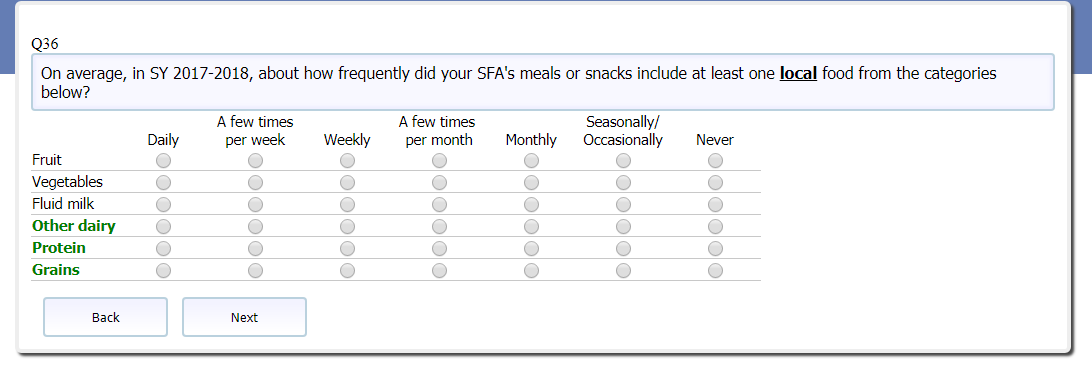
Task: Select Weekly for Protein row
Action: coord(348,249)
